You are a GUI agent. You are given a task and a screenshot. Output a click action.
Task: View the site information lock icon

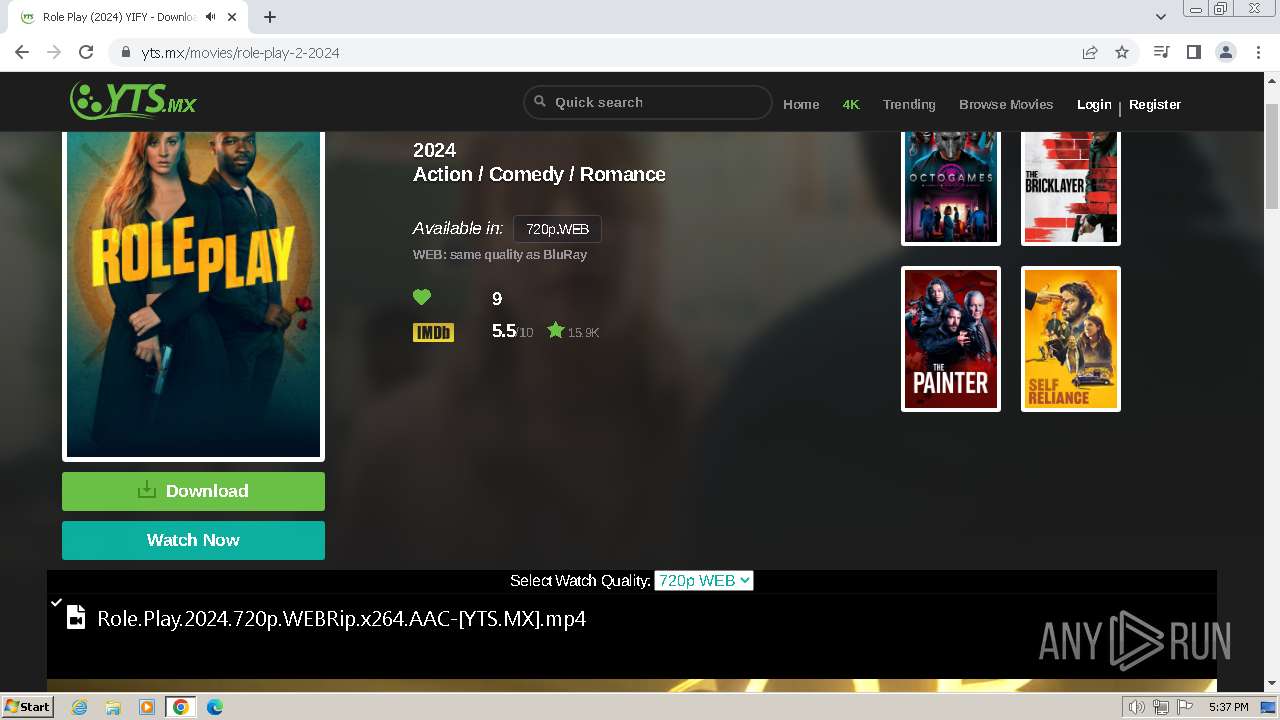click(x=125, y=53)
